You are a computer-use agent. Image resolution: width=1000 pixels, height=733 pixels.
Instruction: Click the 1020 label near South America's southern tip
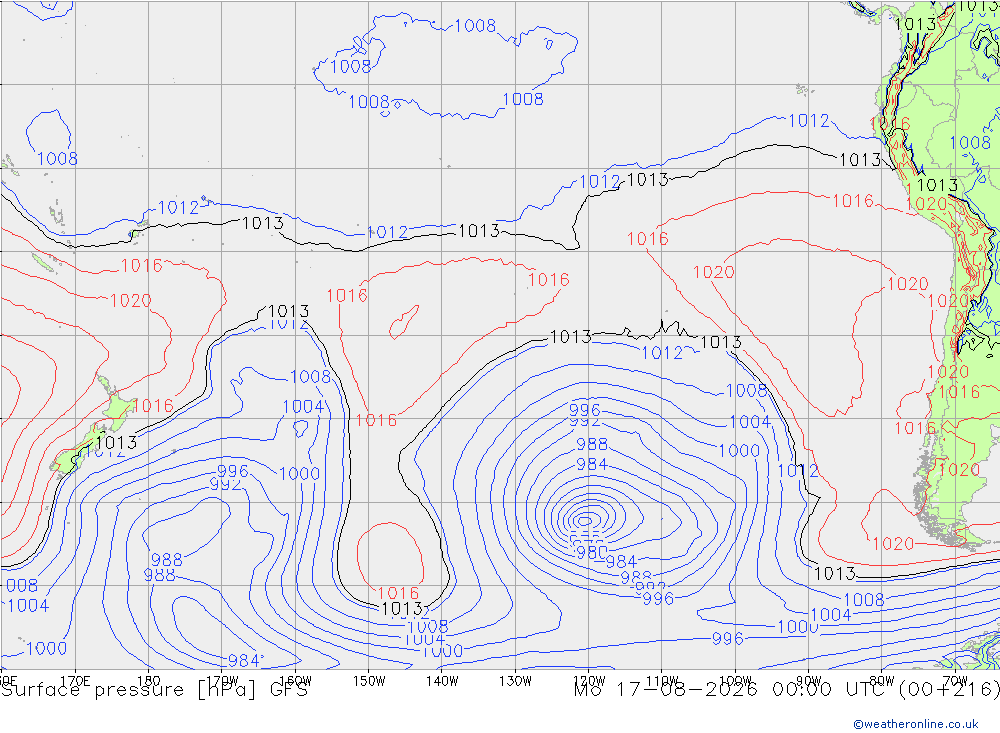(x=893, y=544)
